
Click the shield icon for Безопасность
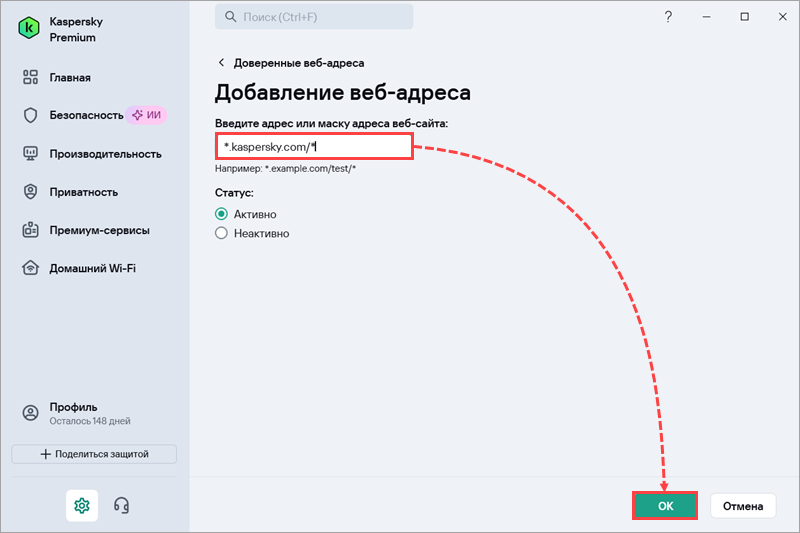(x=30, y=115)
